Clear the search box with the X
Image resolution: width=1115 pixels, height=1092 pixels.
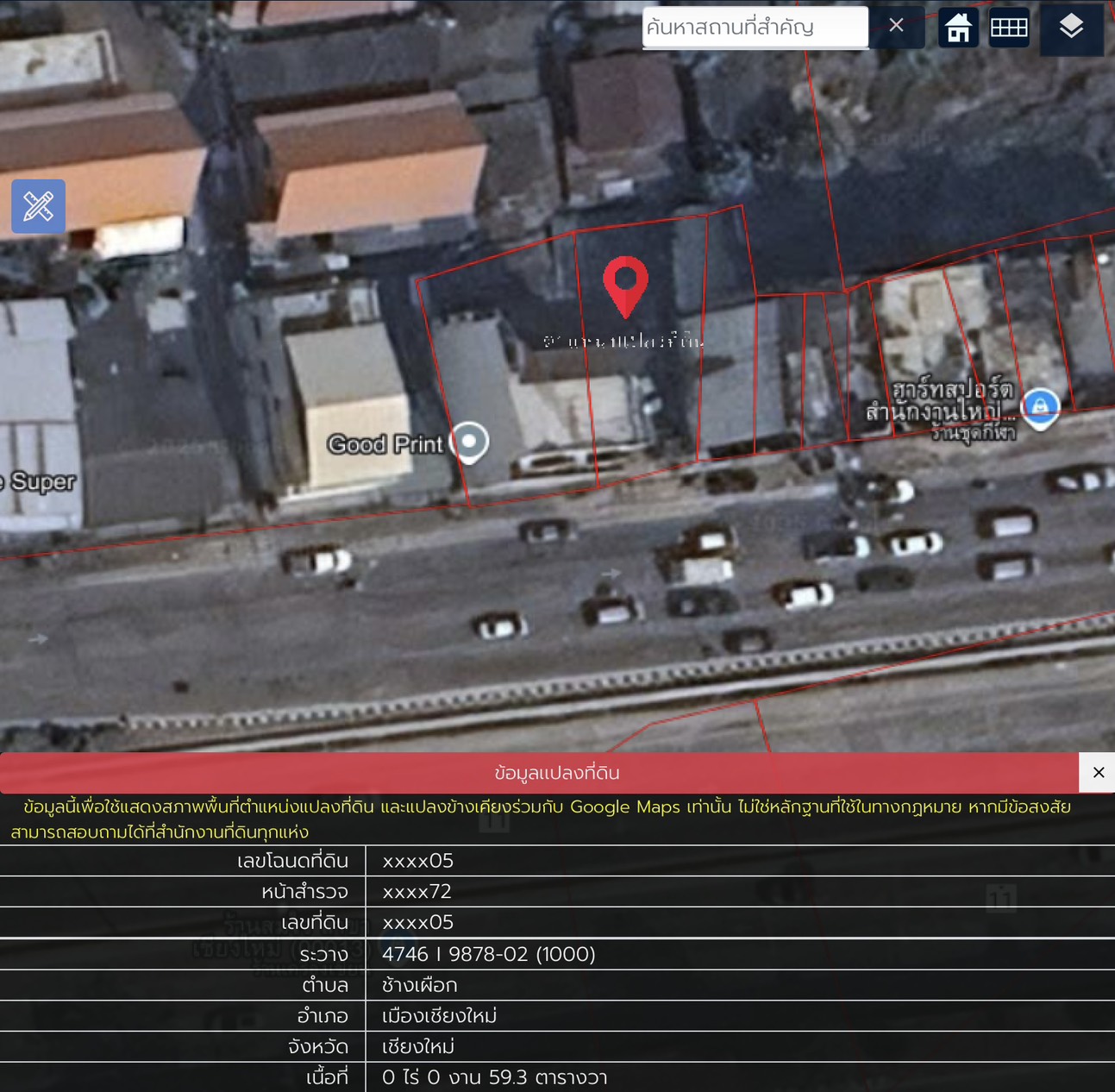click(896, 26)
